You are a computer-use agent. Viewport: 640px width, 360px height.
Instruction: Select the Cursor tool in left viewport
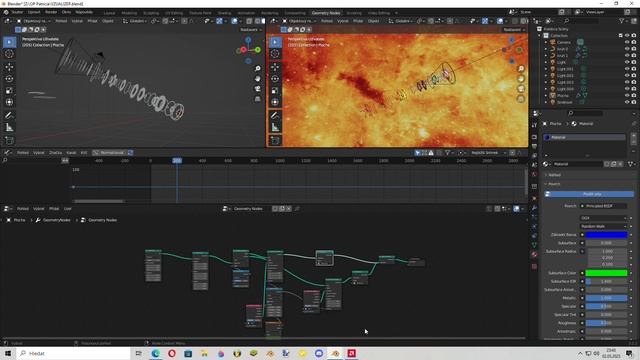[x=9, y=54]
